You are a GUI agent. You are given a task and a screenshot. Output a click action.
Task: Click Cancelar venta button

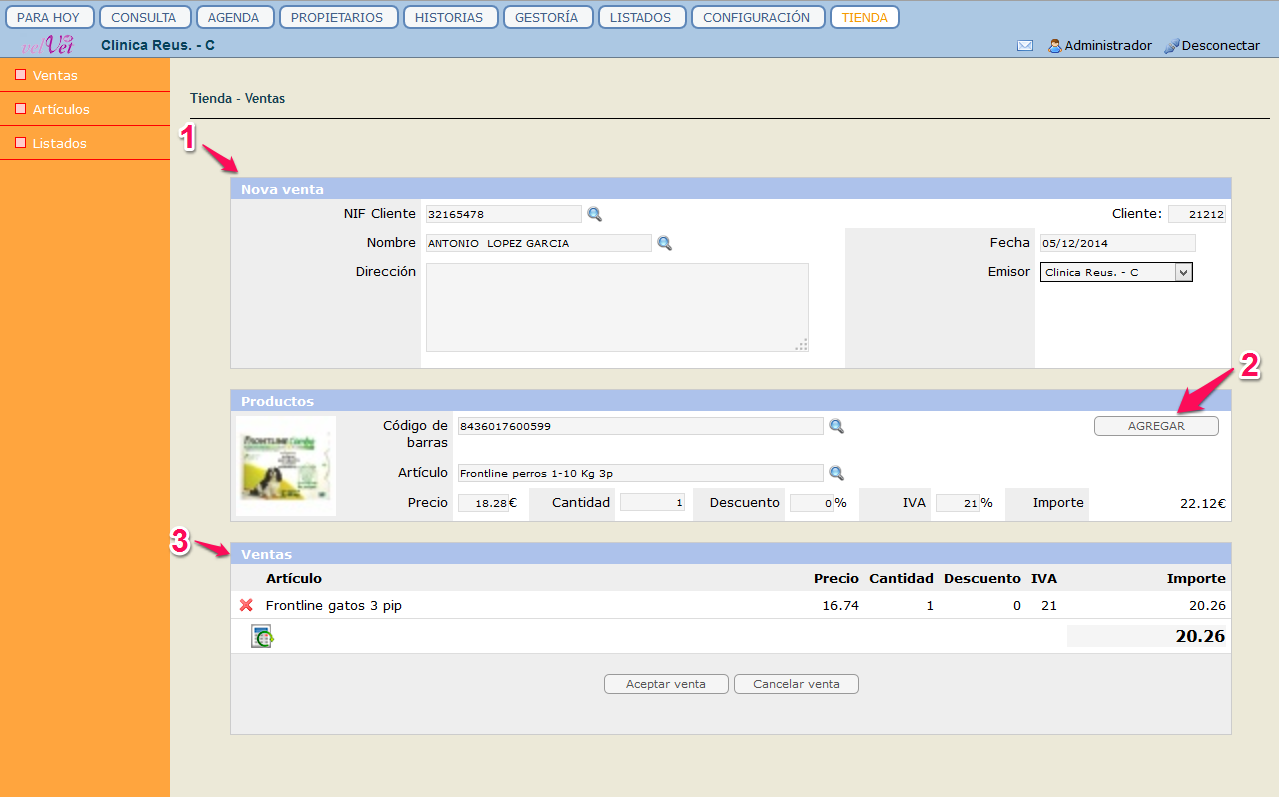[x=796, y=684]
